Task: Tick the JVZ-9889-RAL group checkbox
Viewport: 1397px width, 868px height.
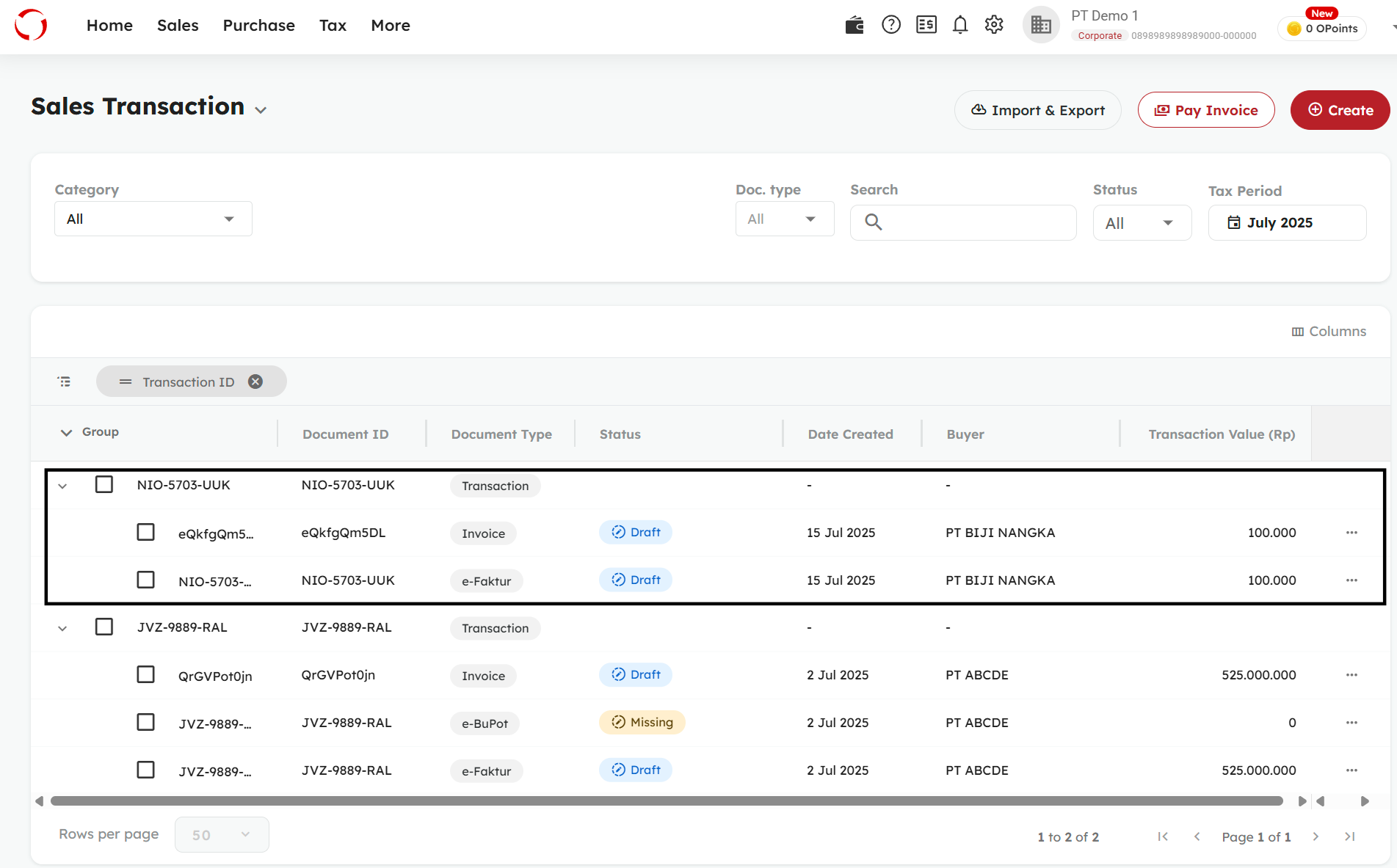Action: tap(104, 627)
